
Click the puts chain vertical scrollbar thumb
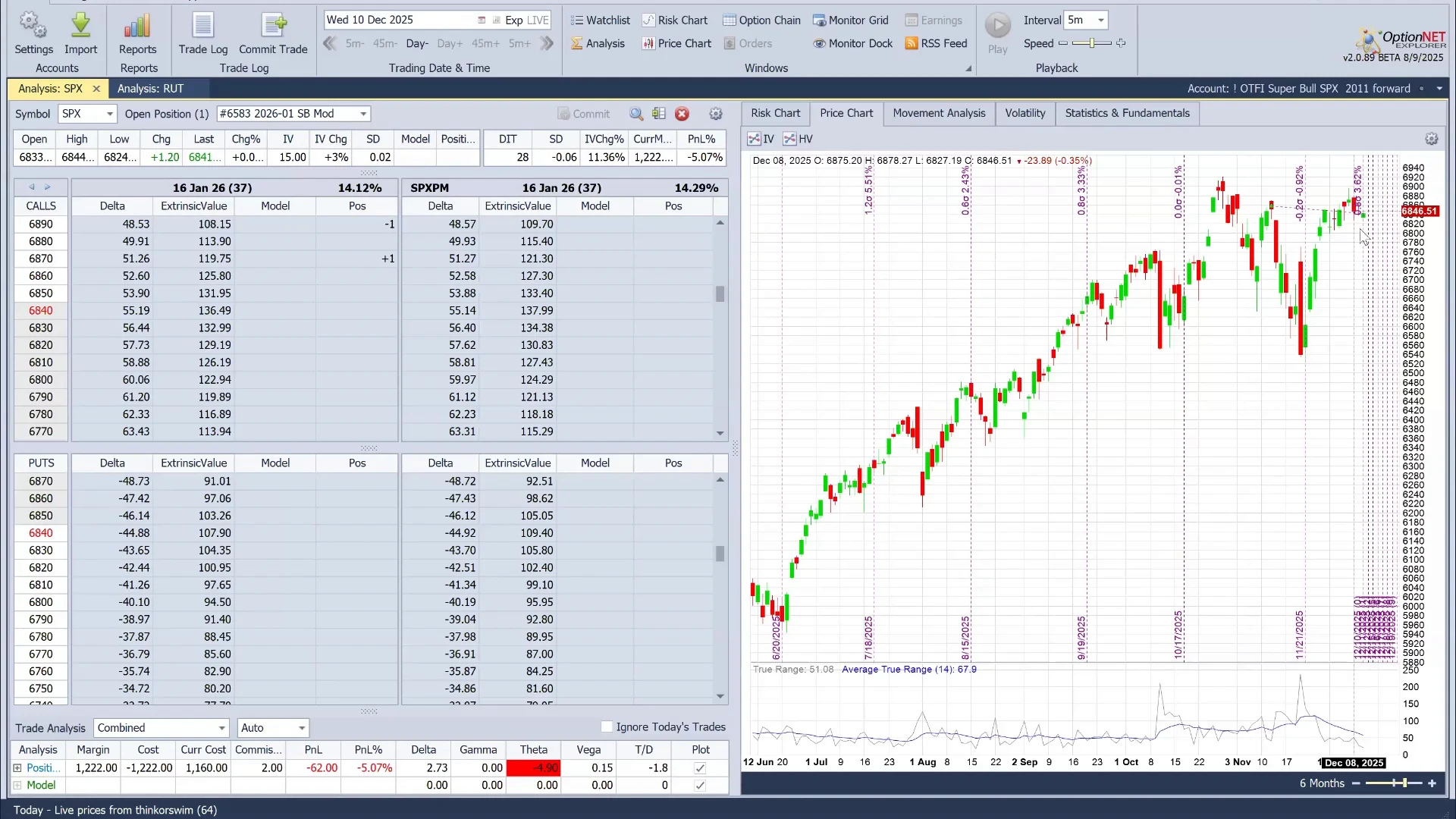point(720,554)
